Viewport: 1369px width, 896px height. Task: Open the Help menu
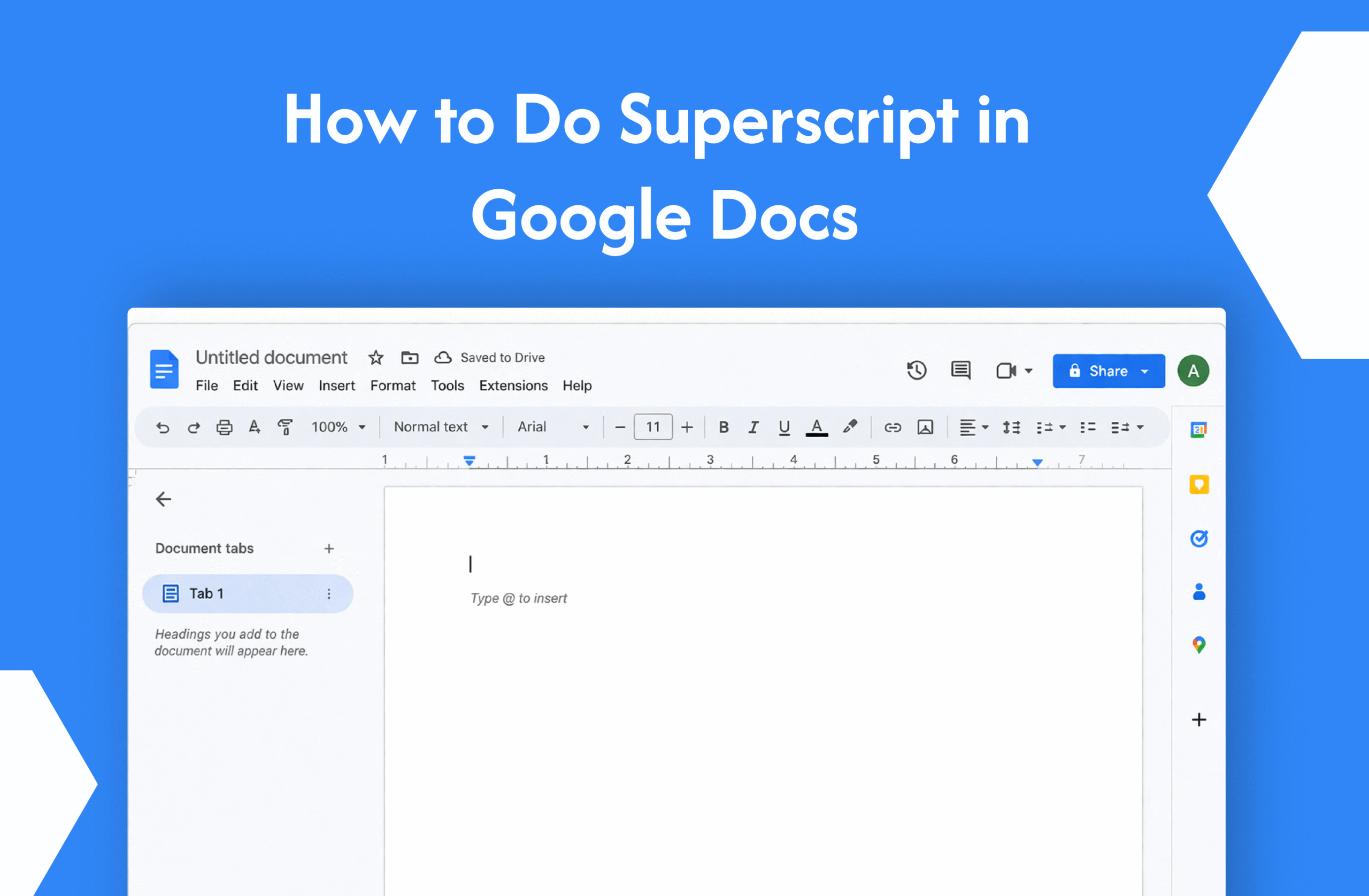pyautogui.click(x=577, y=386)
